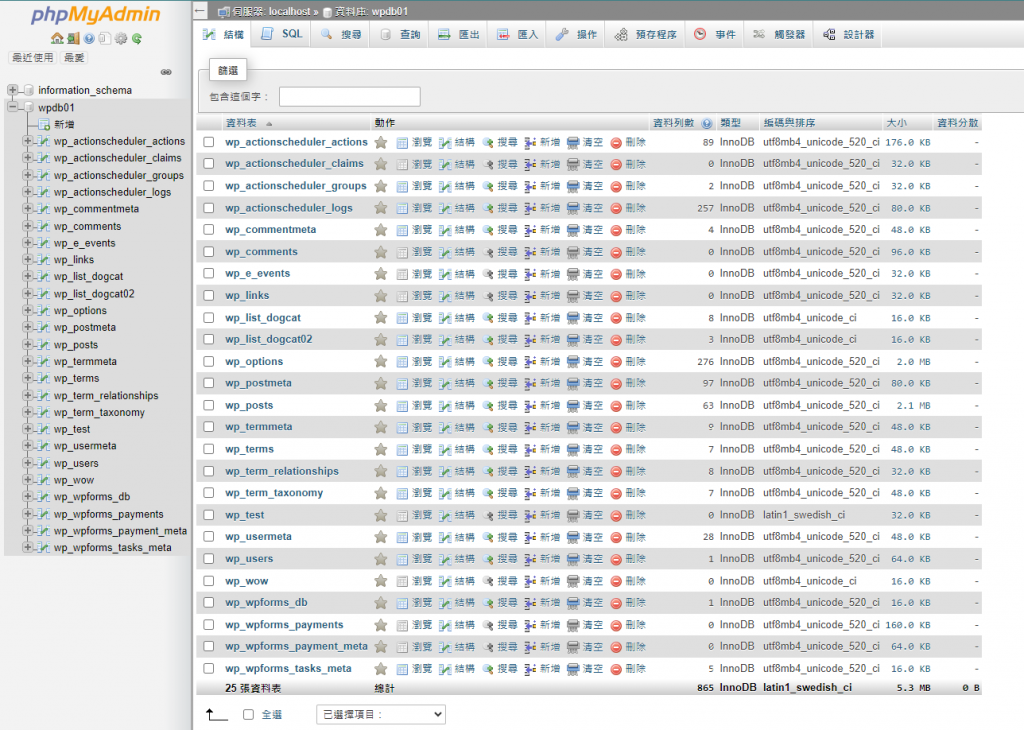Image resolution: width=1024 pixels, height=730 pixels.
Task: Expand information_schema database in tree
Action: pyautogui.click(x=12, y=90)
